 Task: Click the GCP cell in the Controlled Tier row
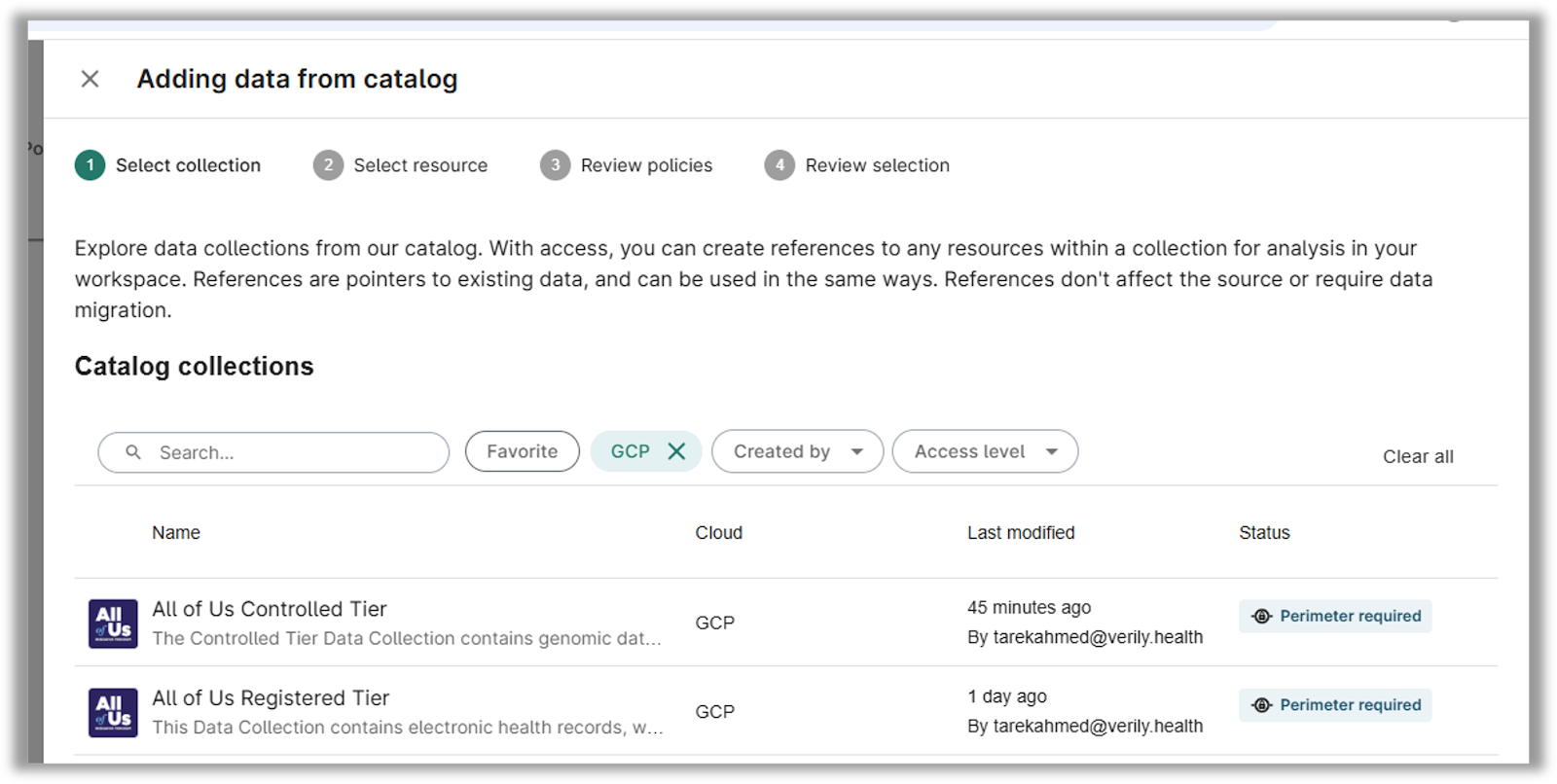[x=715, y=623]
